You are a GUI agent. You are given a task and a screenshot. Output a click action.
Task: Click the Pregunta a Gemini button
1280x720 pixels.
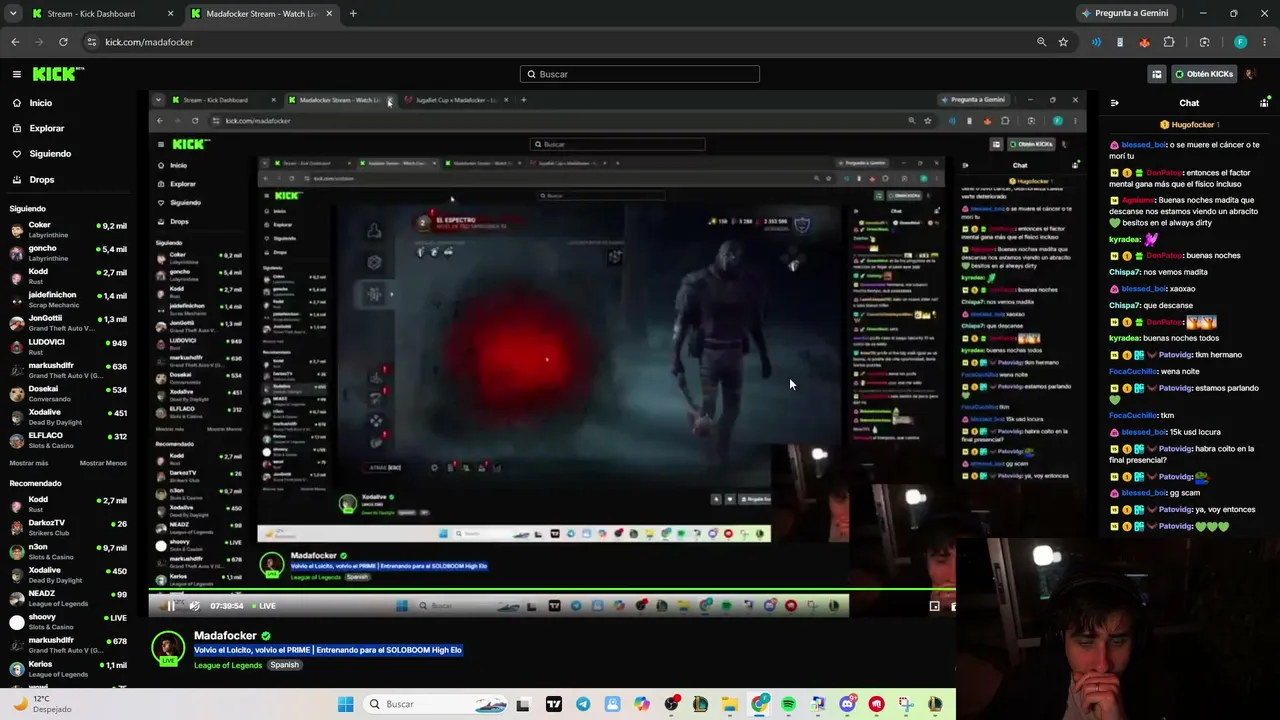click(1125, 14)
